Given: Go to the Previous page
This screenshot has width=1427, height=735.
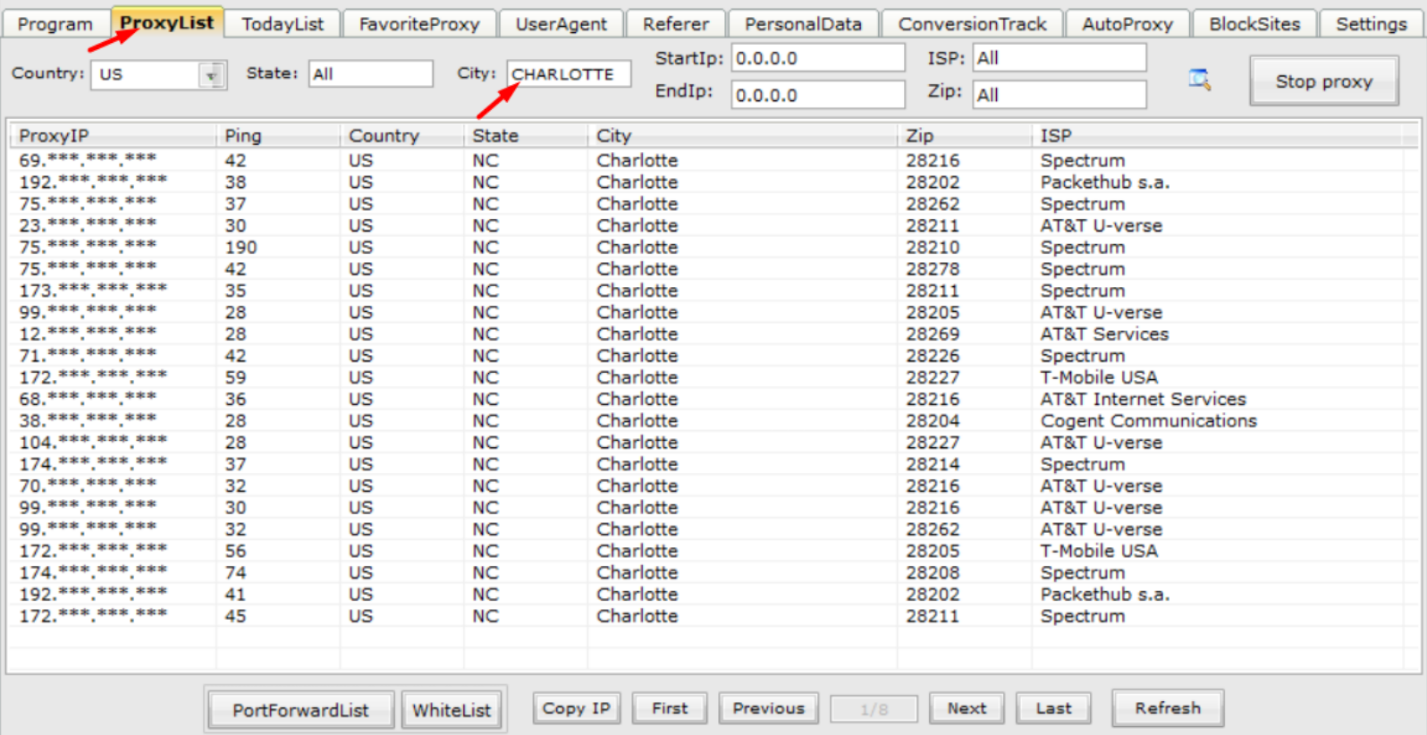Looking at the screenshot, I should (x=768, y=708).
